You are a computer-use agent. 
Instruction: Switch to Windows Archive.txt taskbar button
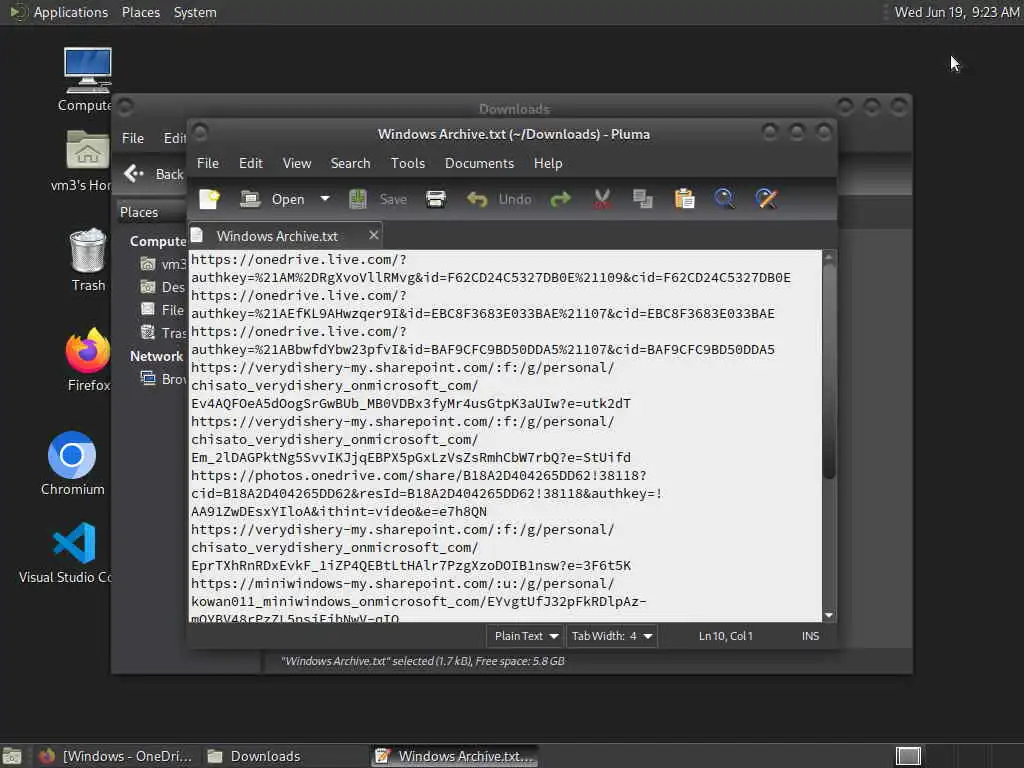(x=455, y=756)
